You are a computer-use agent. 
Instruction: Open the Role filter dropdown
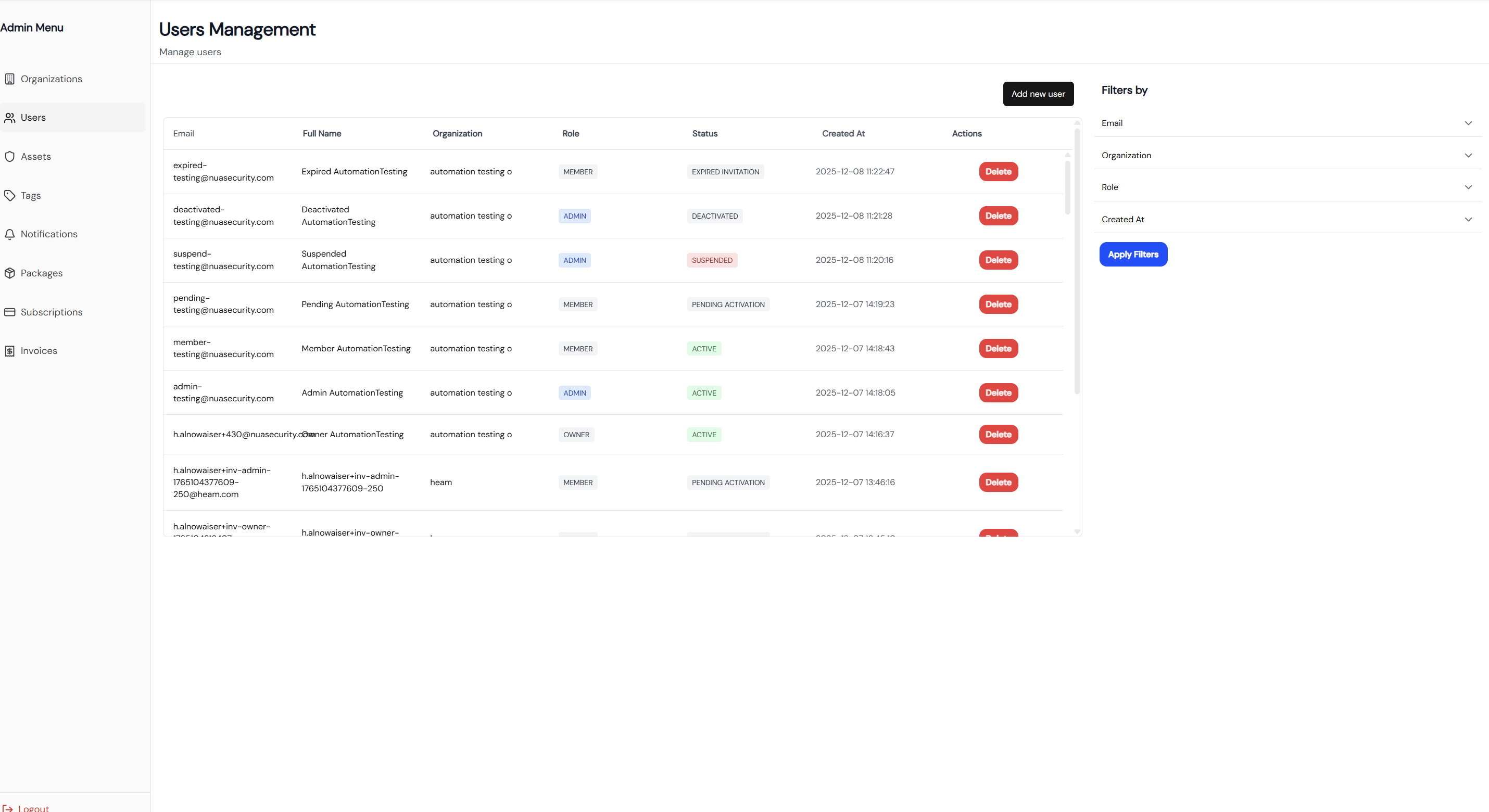(1468, 187)
